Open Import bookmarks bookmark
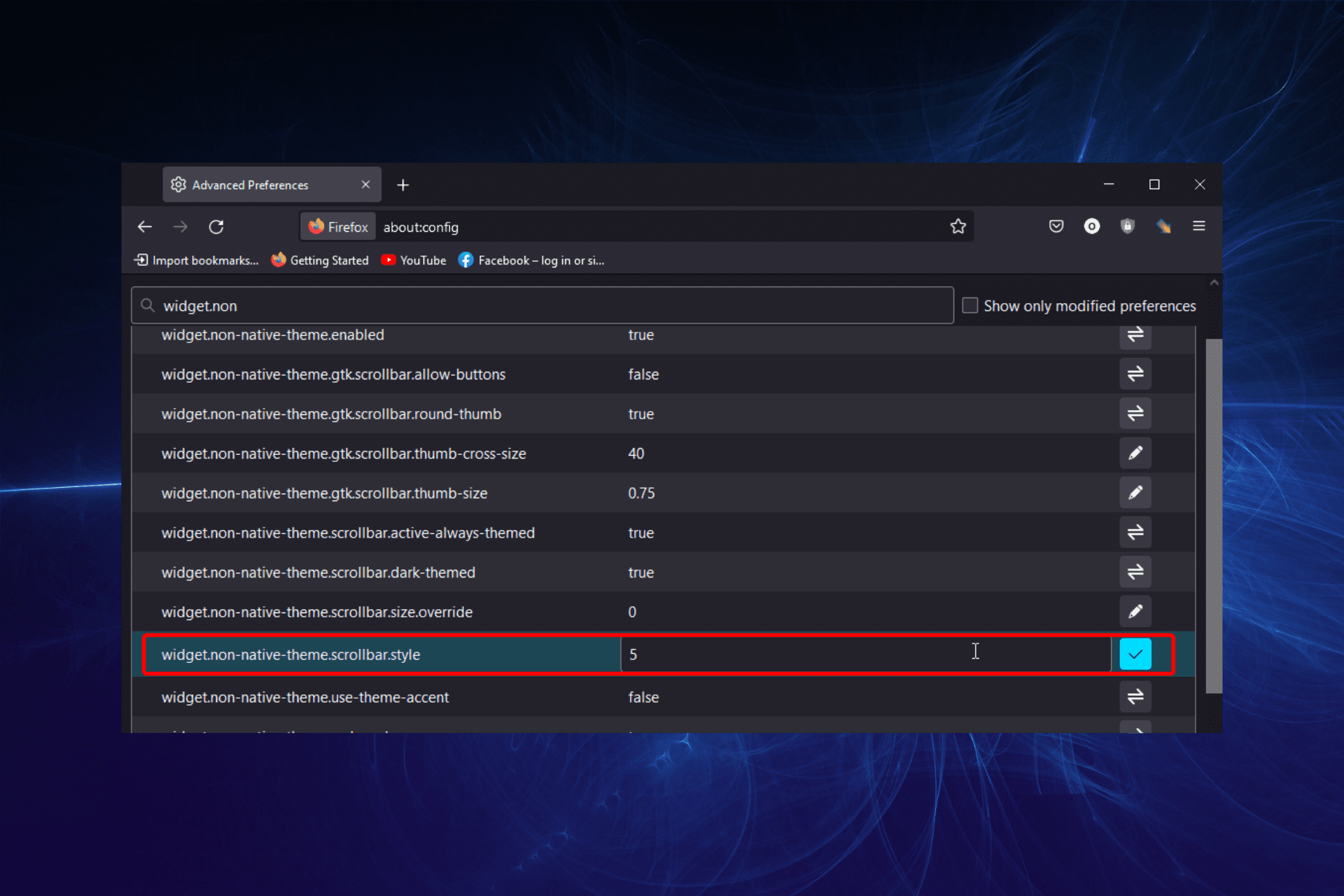The image size is (1344, 896). pos(196,260)
